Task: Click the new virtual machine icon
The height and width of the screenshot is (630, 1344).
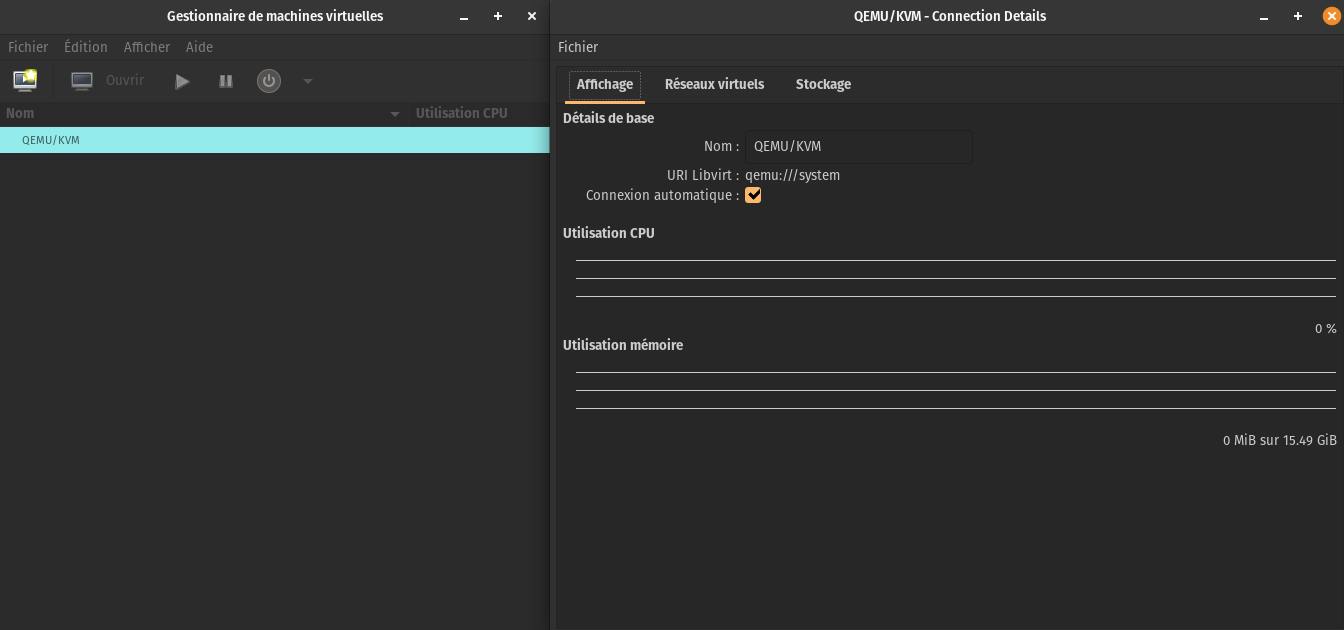Action: point(25,81)
